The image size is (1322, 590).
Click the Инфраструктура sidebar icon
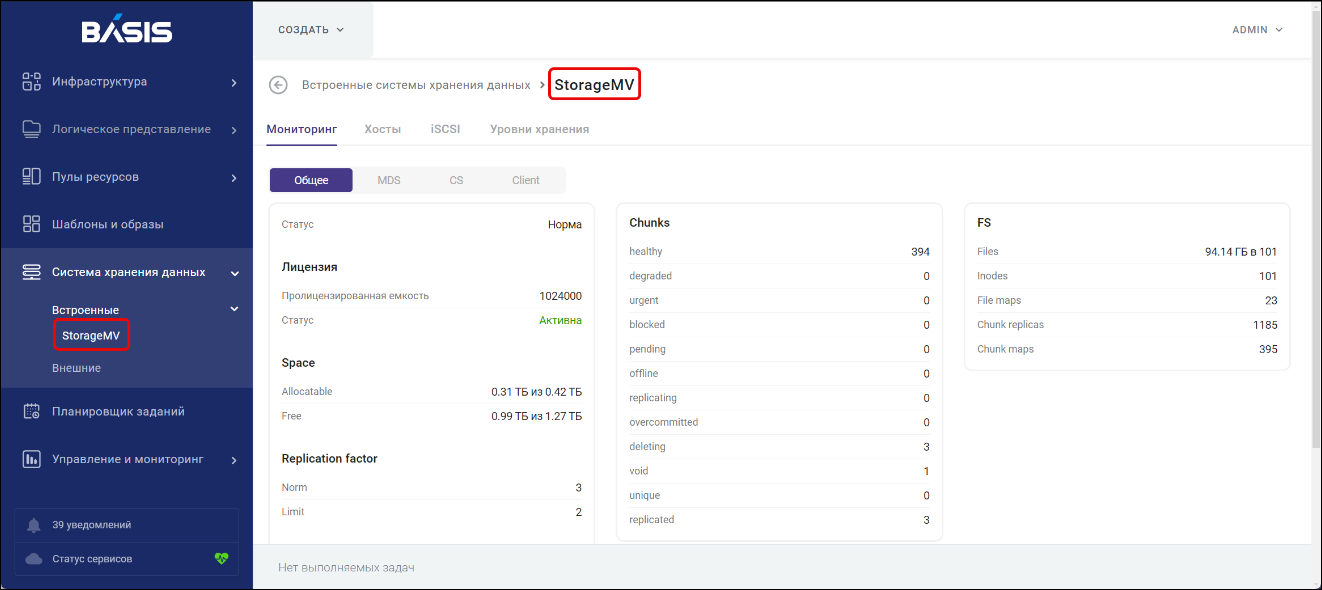(31, 82)
